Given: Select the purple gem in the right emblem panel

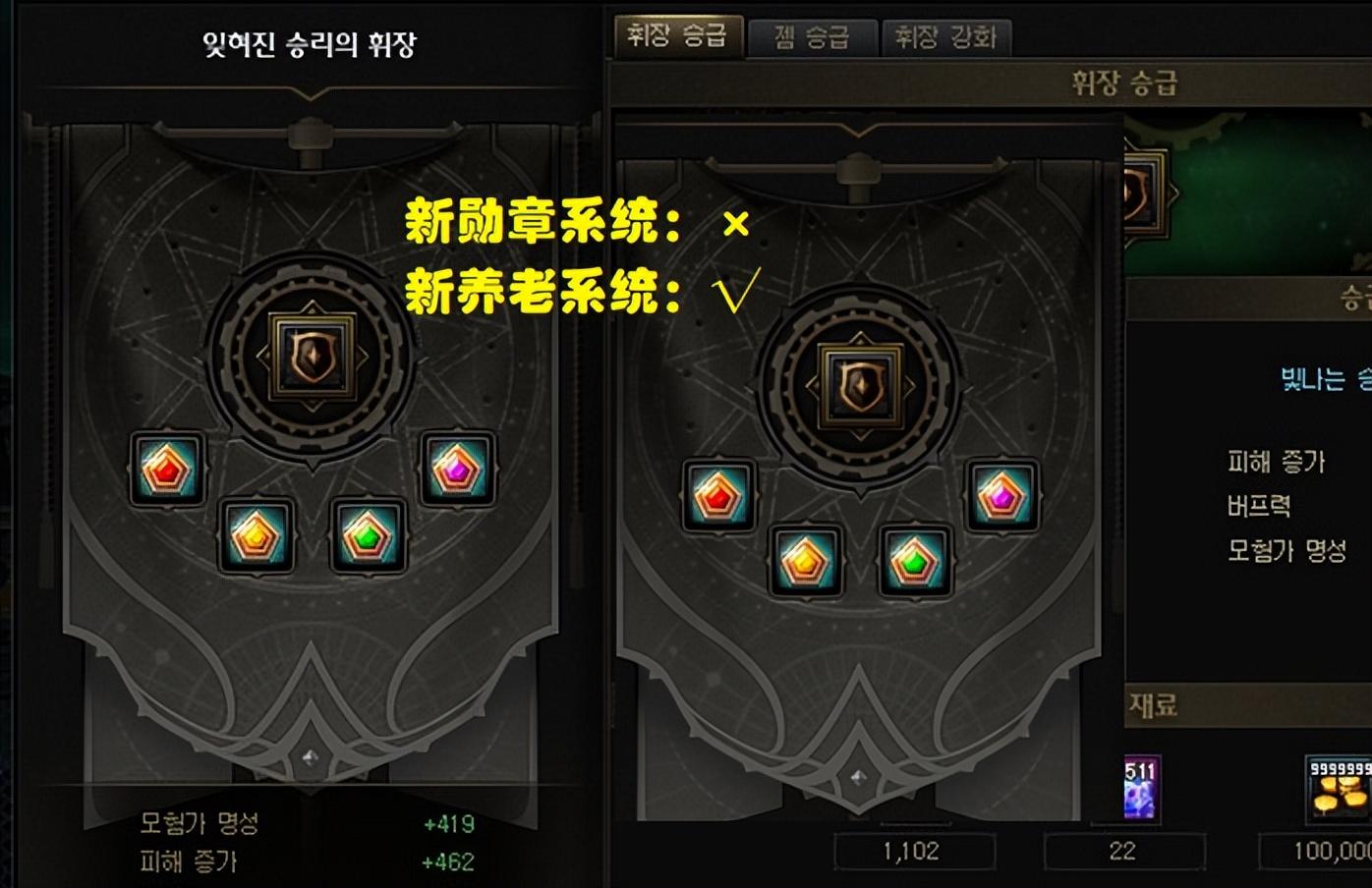Looking at the screenshot, I should point(1001,494).
